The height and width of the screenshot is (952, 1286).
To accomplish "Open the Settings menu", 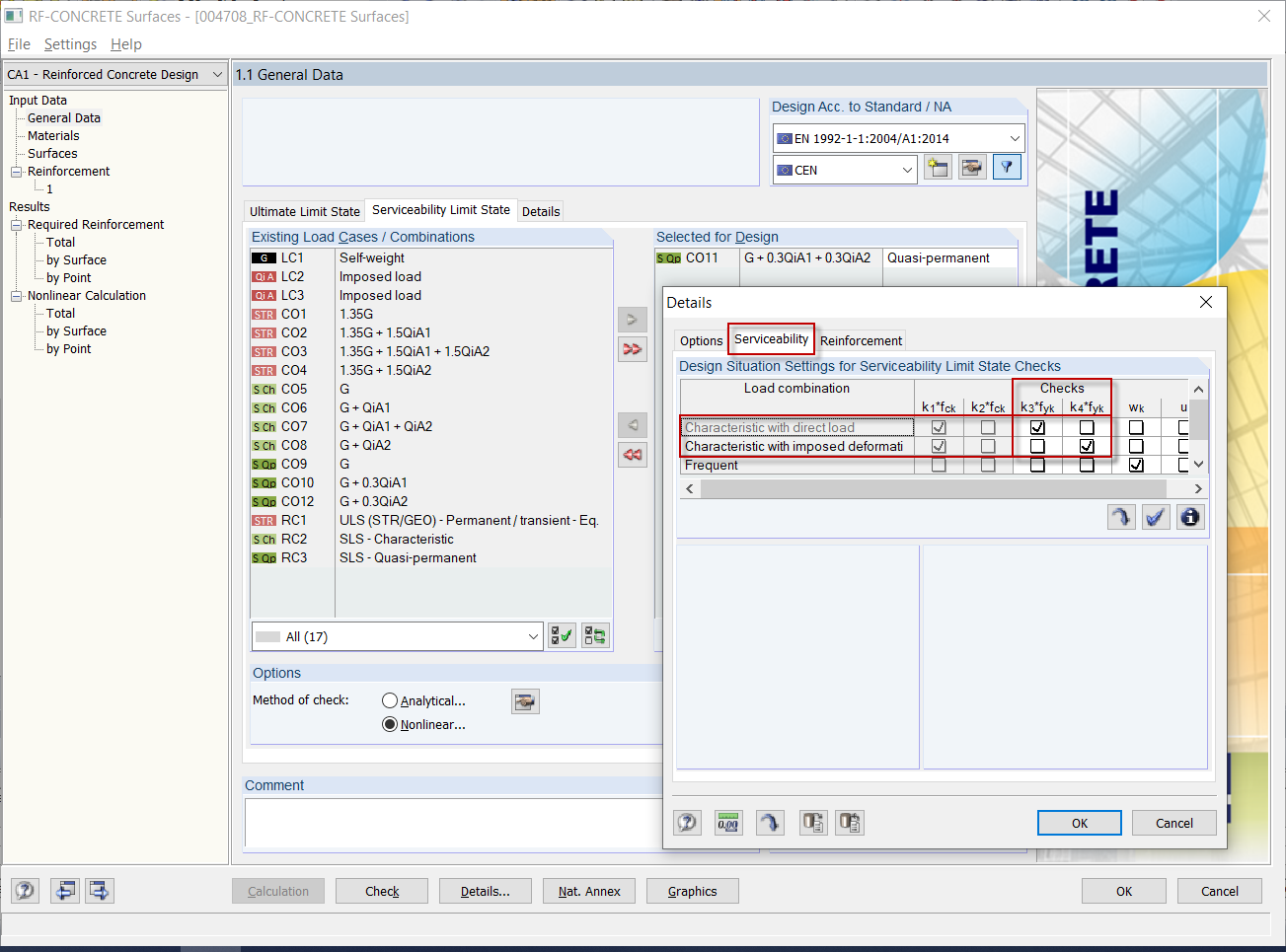I will pos(70,44).
